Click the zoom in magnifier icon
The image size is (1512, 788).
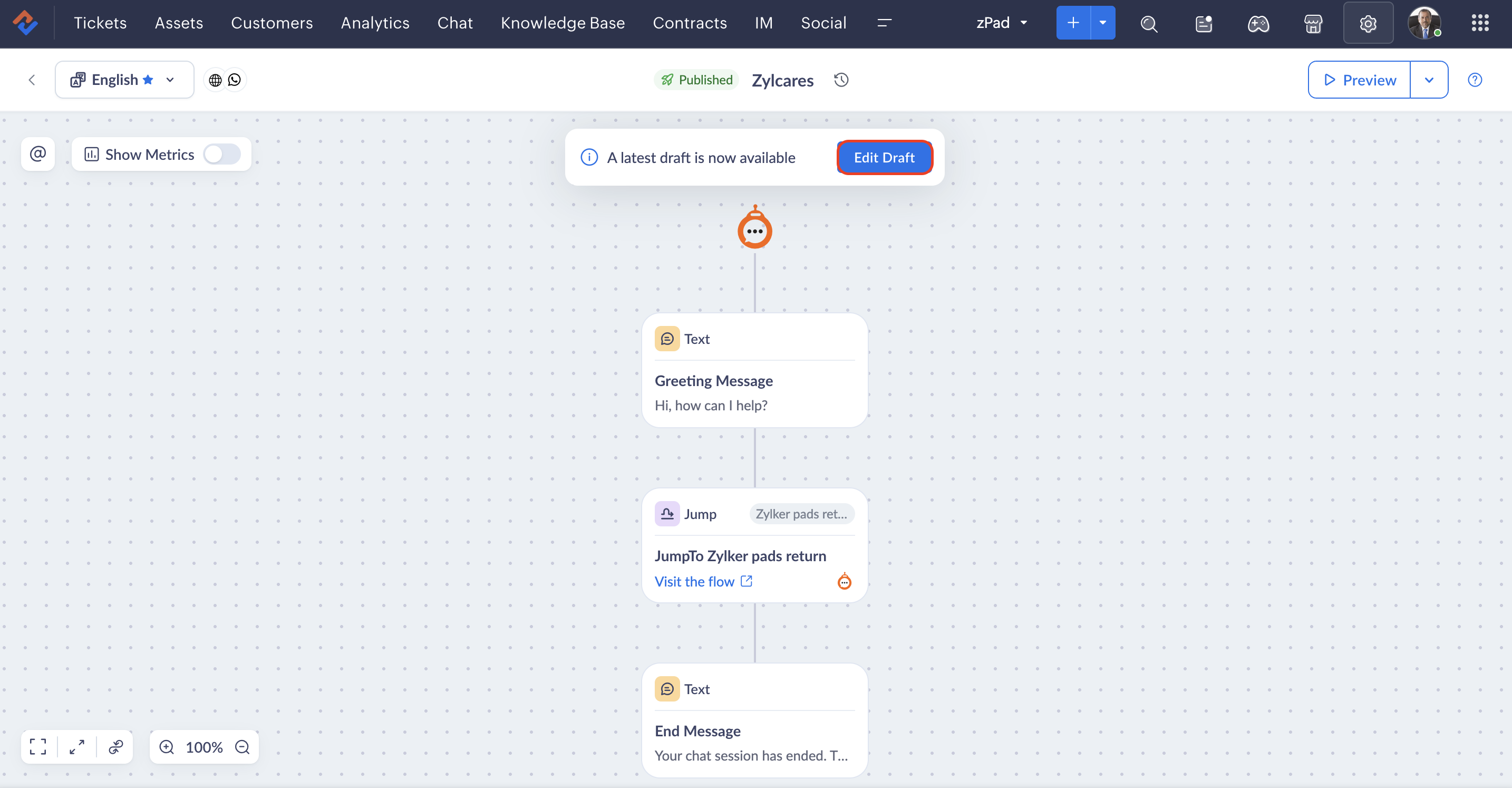pyautogui.click(x=167, y=746)
